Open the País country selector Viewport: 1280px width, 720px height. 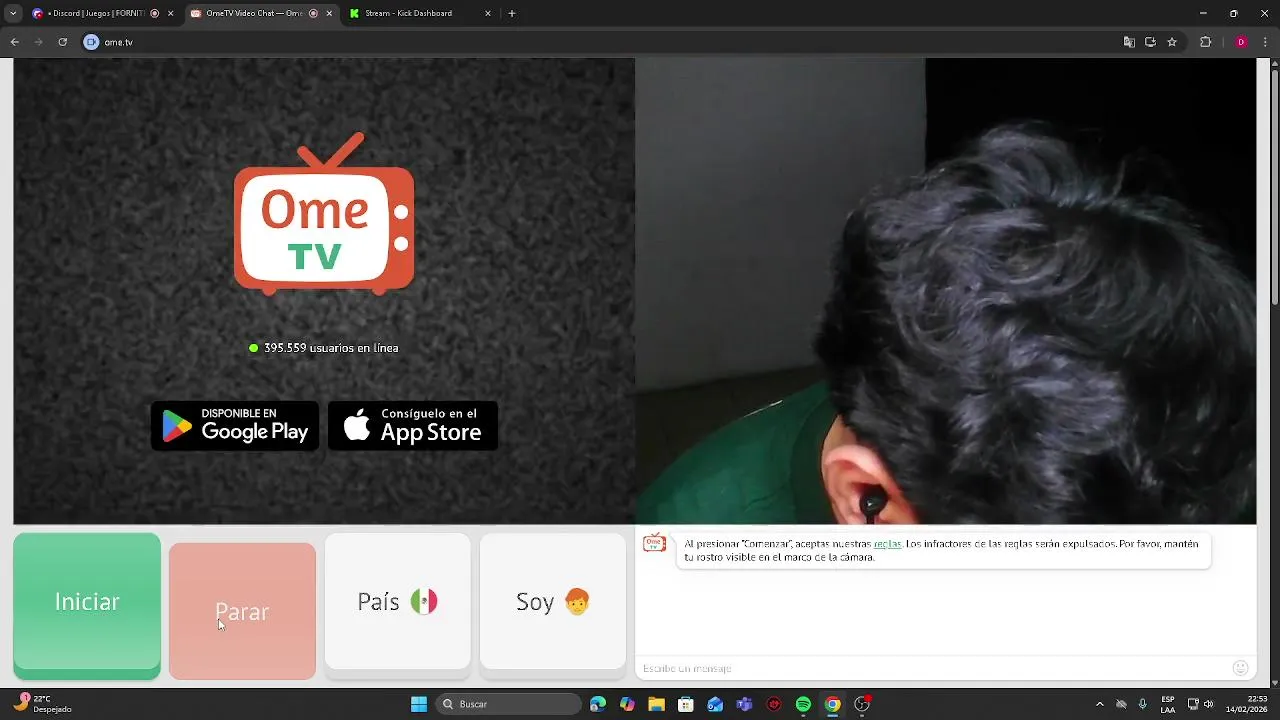tap(397, 601)
